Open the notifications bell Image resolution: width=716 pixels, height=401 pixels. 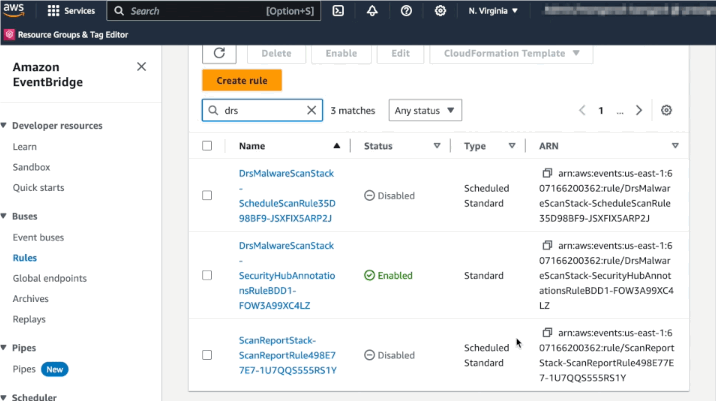[x=373, y=11]
